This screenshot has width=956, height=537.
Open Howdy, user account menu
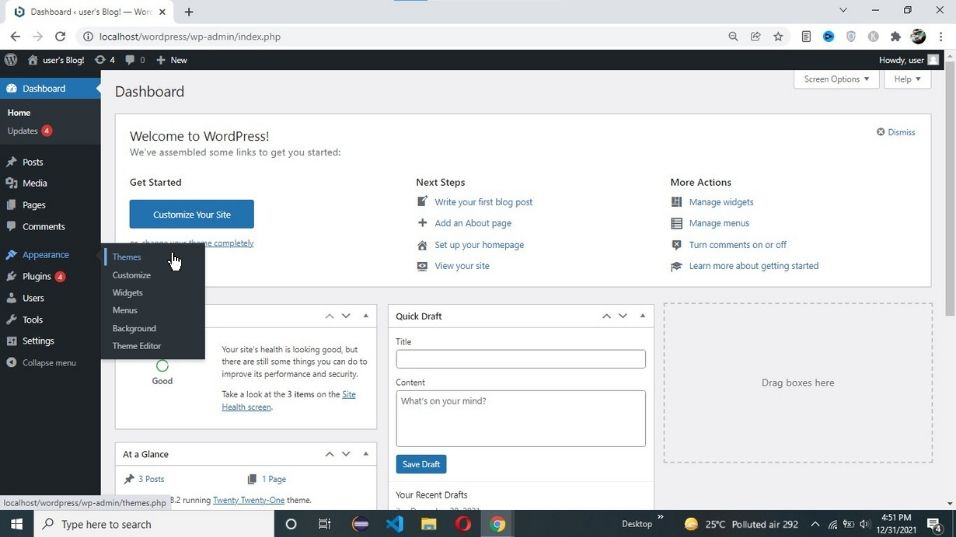(x=908, y=60)
